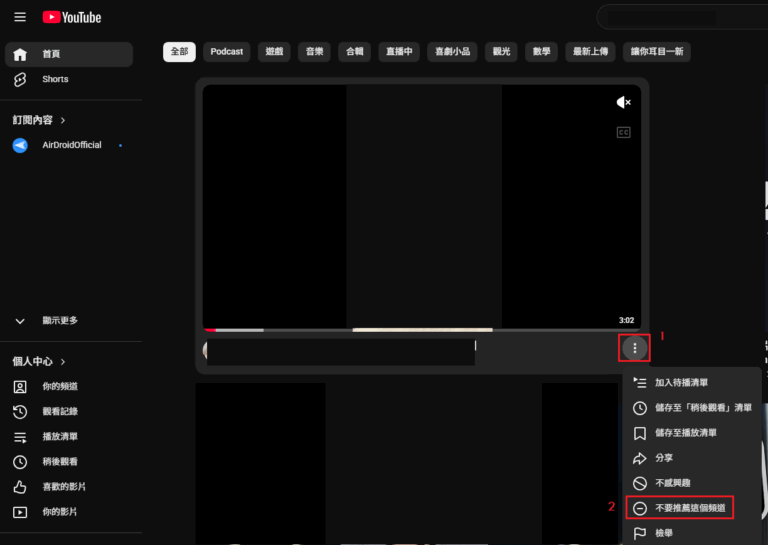Viewport: 768px width, 545px height.
Task: Select the 遊戲 filter chip
Action: [274, 51]
